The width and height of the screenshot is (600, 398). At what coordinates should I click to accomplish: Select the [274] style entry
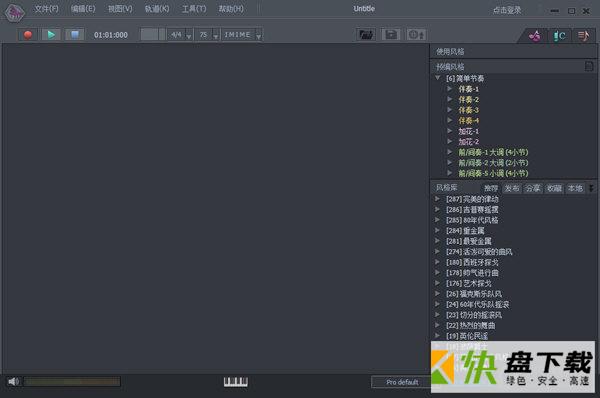tap(479, 251)
